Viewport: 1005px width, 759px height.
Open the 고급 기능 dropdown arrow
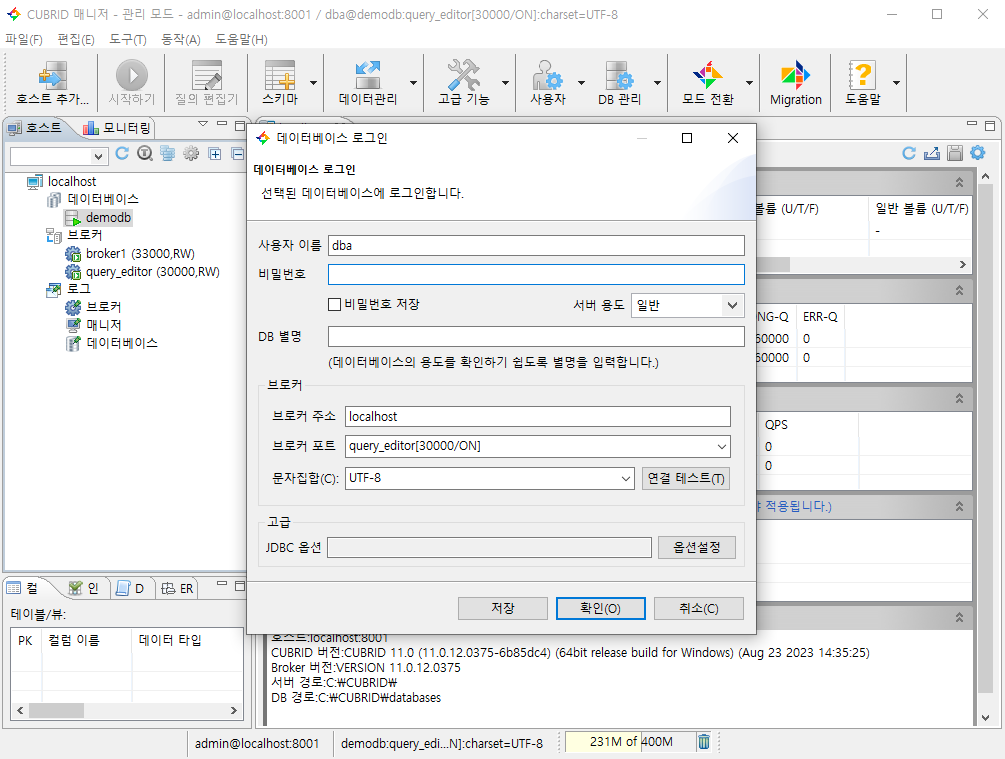point(505,83)
